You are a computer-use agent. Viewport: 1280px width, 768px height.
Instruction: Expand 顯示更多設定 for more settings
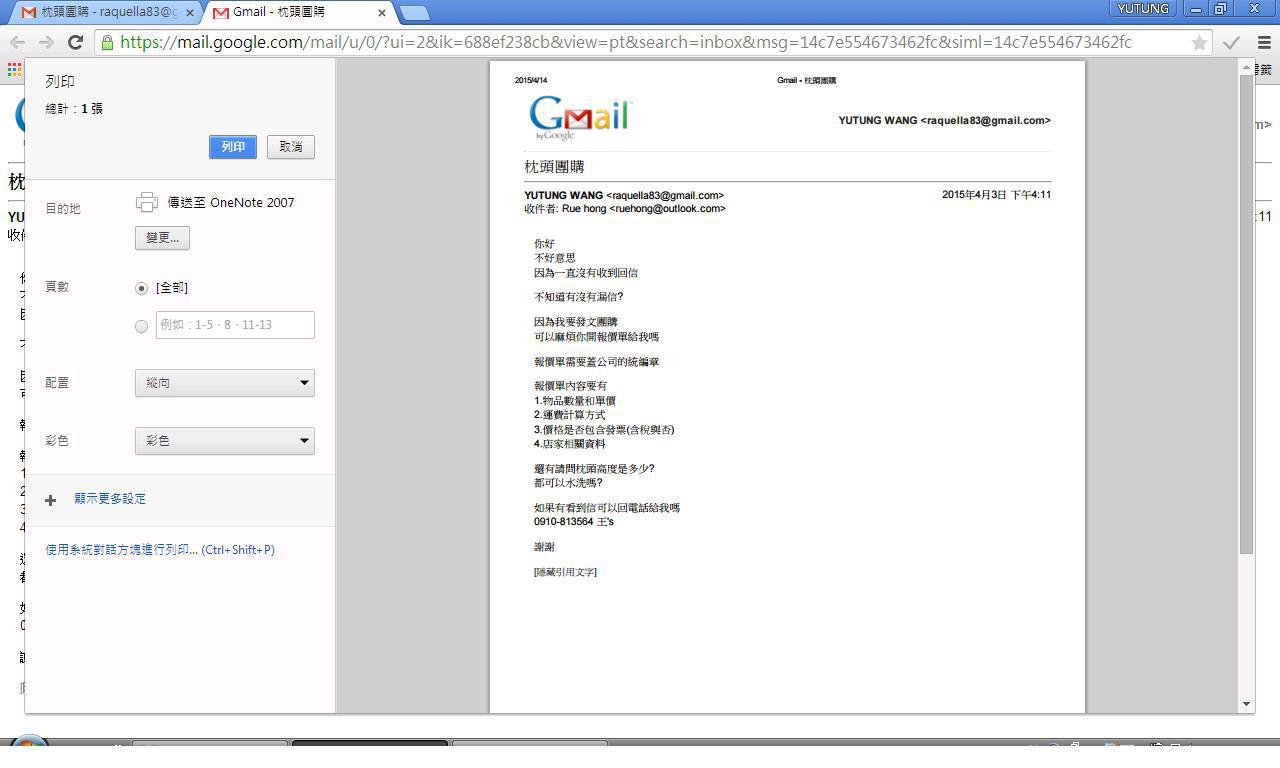coord(109,499)
